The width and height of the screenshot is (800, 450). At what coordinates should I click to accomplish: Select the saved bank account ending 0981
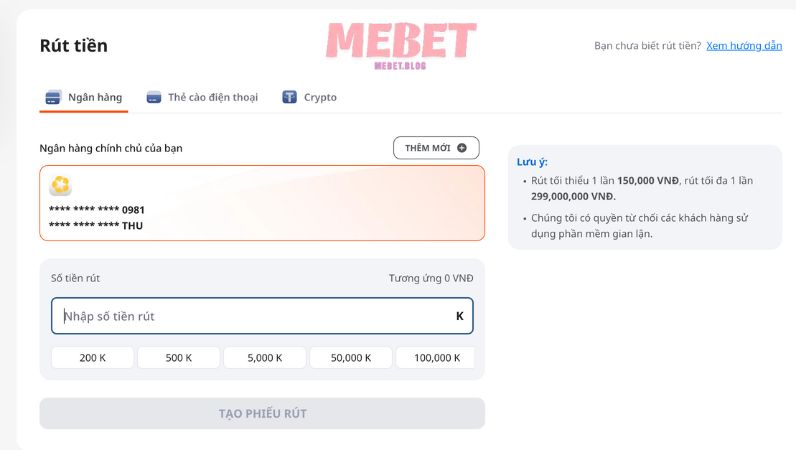coord(262,203)
